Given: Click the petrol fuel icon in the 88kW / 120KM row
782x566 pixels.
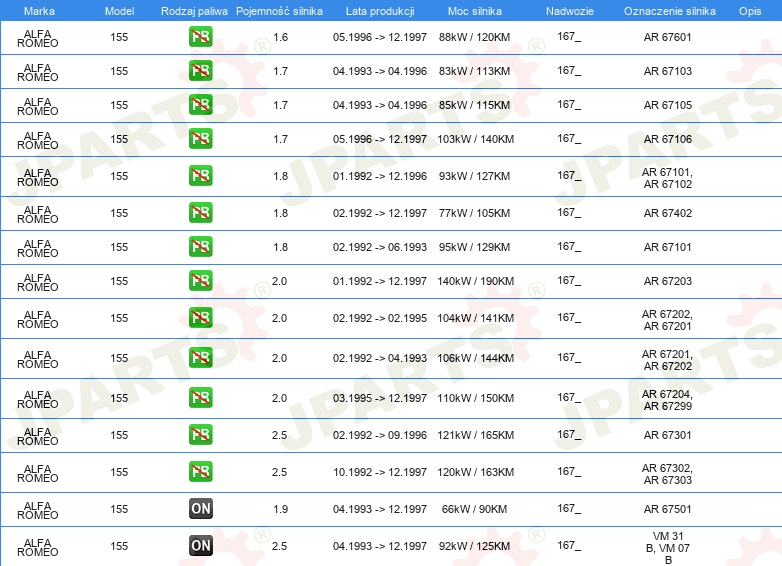Looking at the screenshot, I should [x=200, y=37].
